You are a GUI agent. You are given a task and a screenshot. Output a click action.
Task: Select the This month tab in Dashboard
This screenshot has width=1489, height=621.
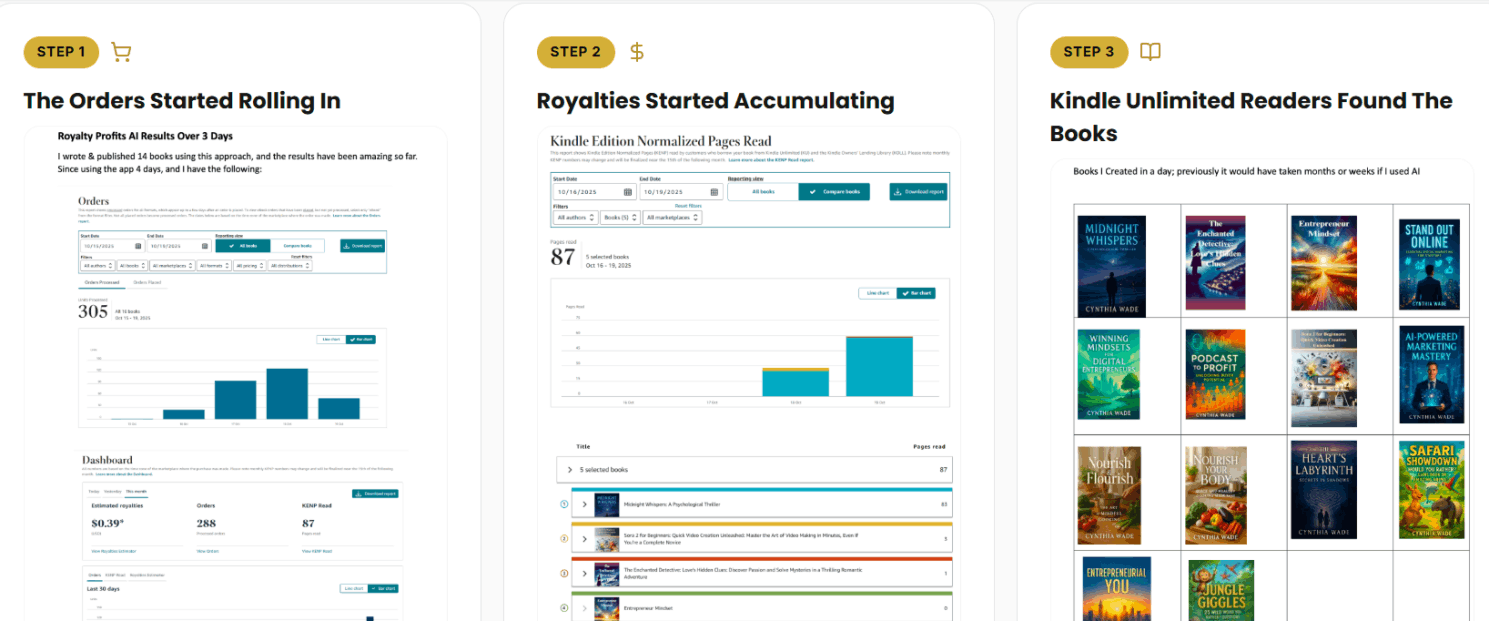(x=134, y=491)
